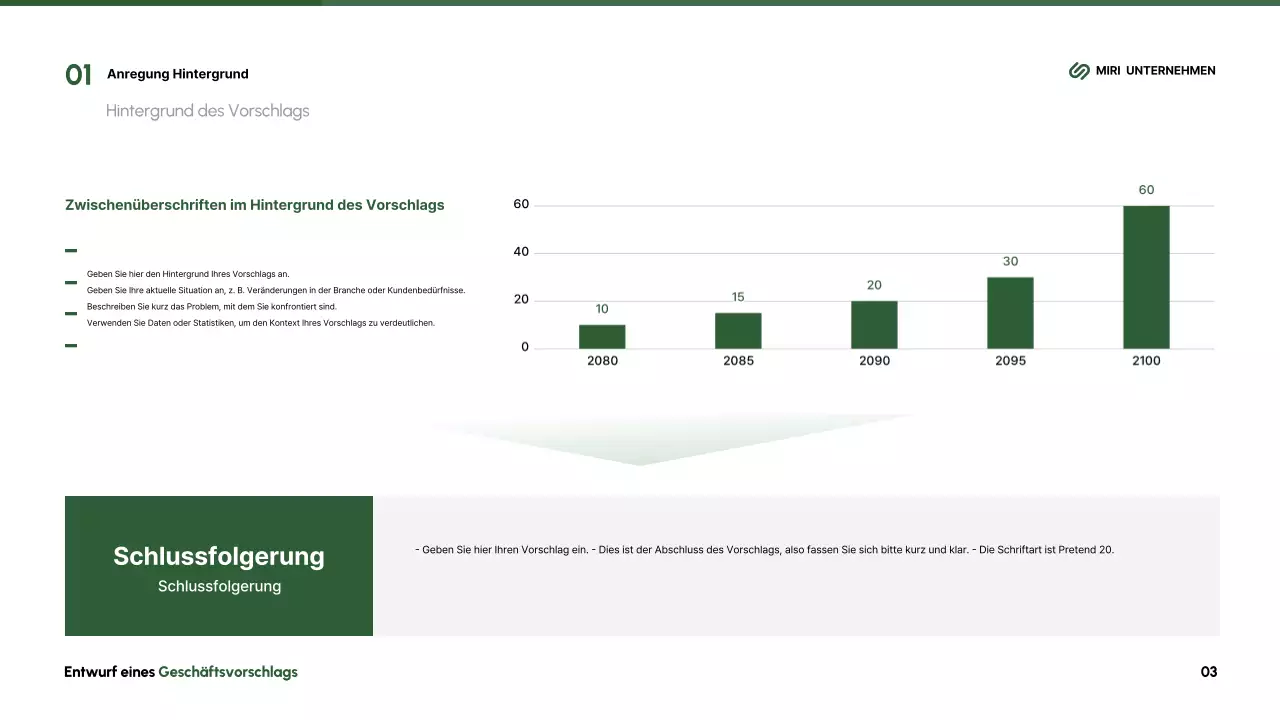Click the 2080 bar in the chart
1280x720 pixels.
pos(602,336)
